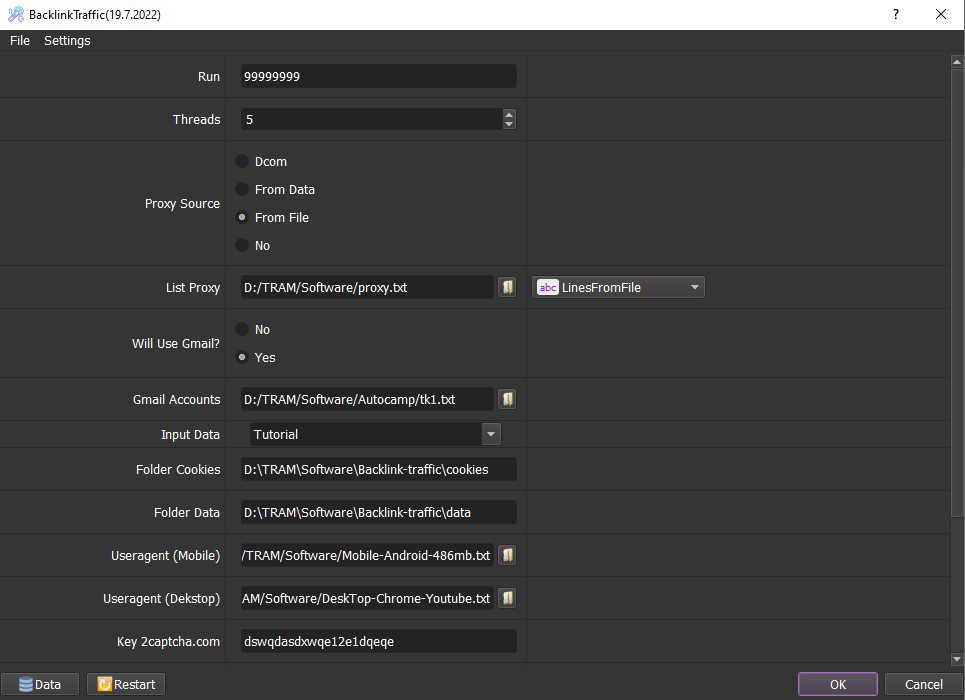
Task: Choose No for Will Use Gmail
Action: 242,329
